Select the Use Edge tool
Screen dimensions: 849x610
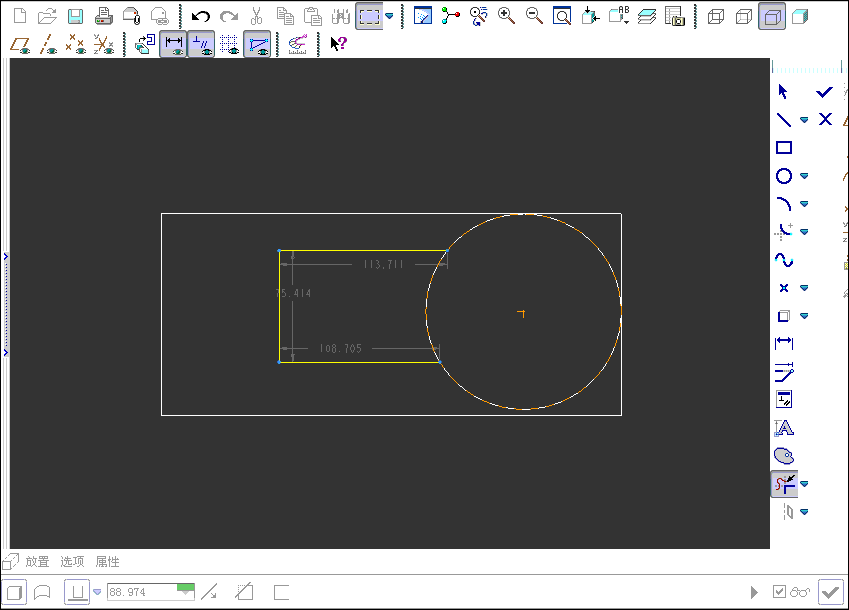click(x=784, y=316)
